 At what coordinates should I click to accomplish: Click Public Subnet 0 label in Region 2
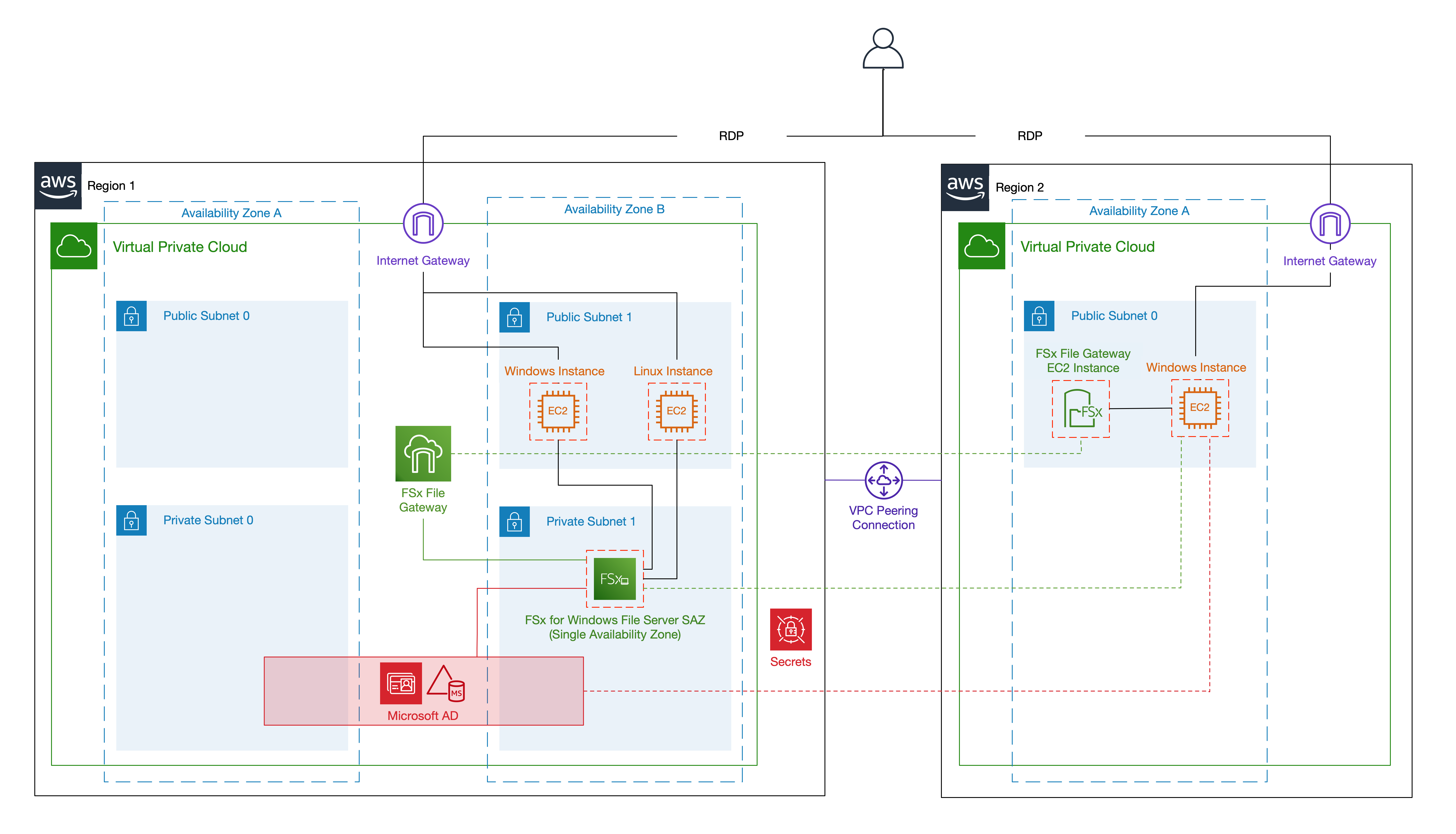[x=1114, y=316]
